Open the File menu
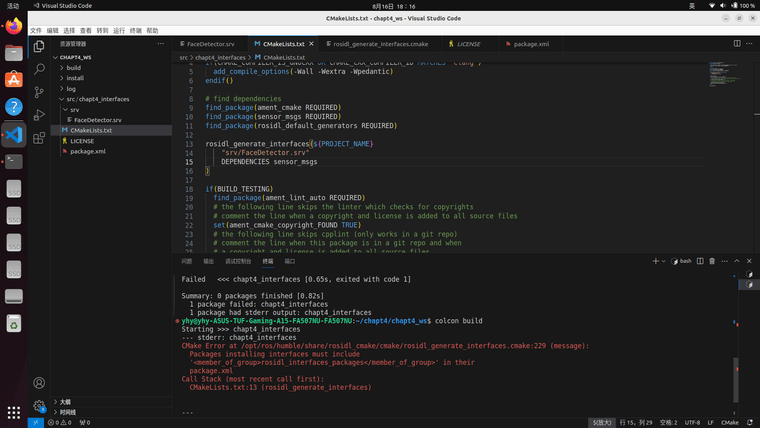Screen dimensions: 760x428 [36, 31]
